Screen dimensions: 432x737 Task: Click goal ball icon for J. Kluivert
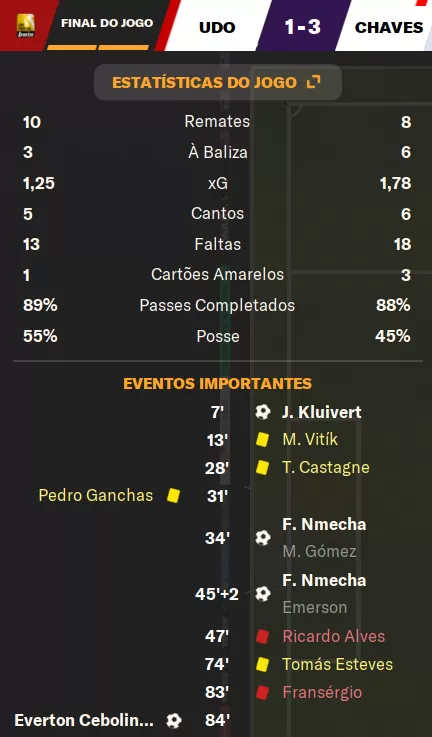(x=263, y=412)
